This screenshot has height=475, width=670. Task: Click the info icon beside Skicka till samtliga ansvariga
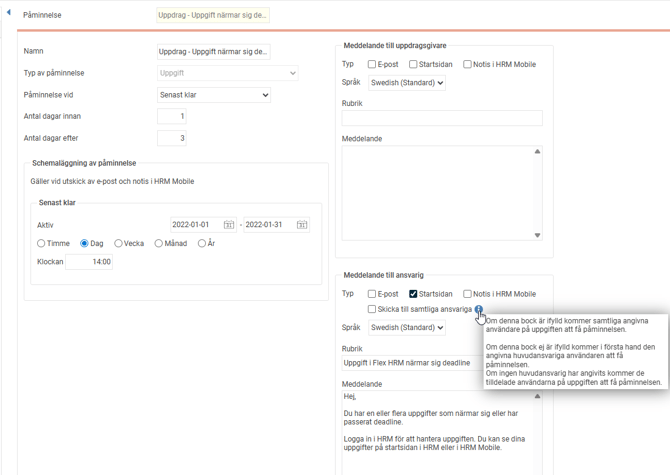(x=479, y=310)
